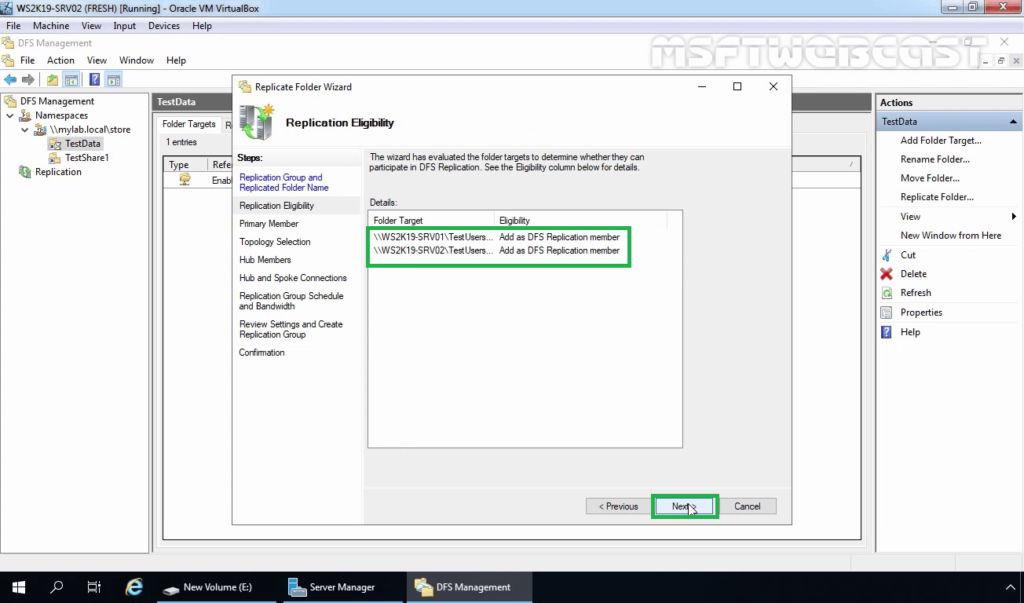The height and width of the screenshot is (603, 1024).
Task: Select the Cut action in Actions pane
Action: (x=908, y=255)
